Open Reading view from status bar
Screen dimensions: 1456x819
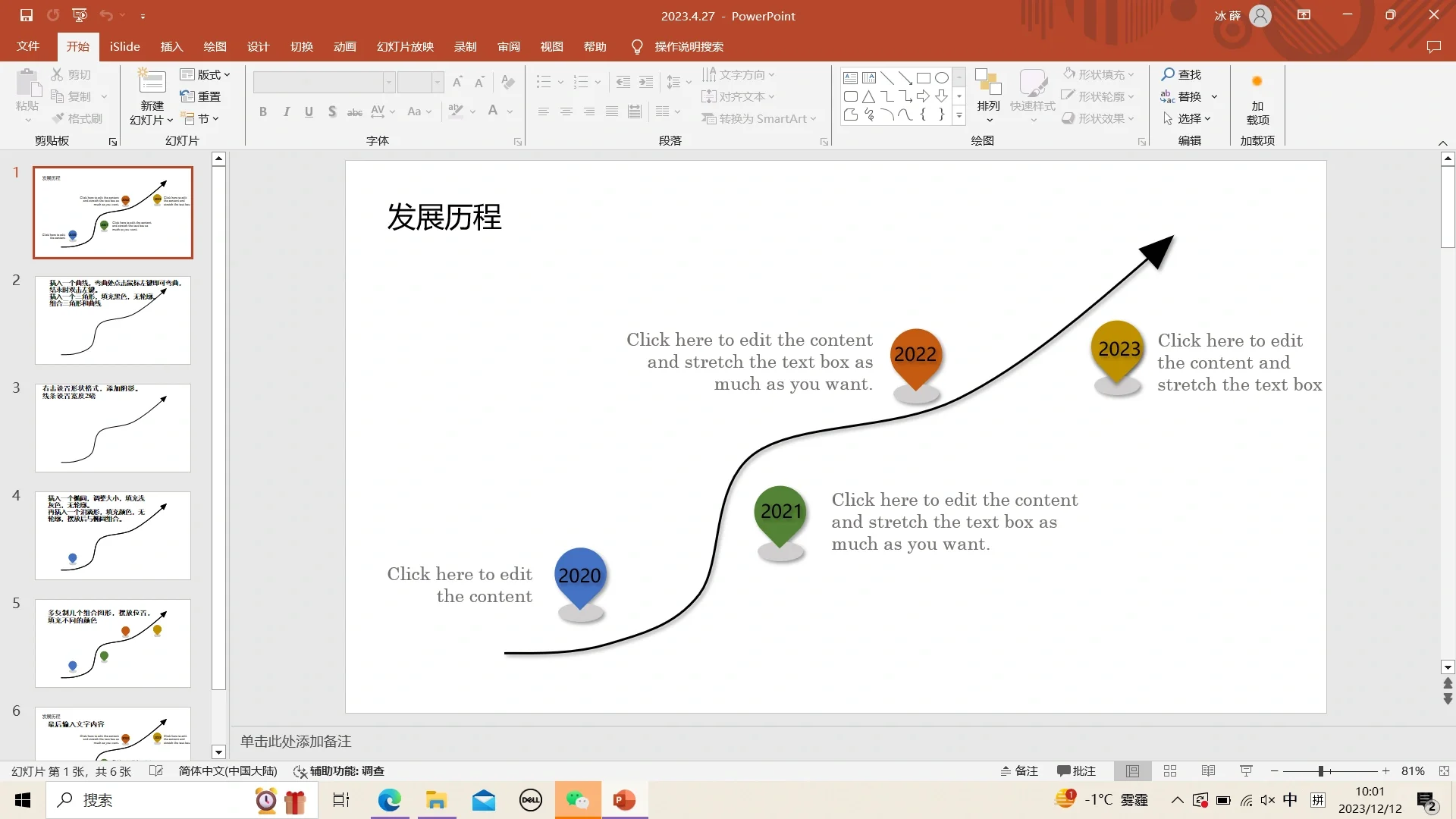click(1208, 771)
